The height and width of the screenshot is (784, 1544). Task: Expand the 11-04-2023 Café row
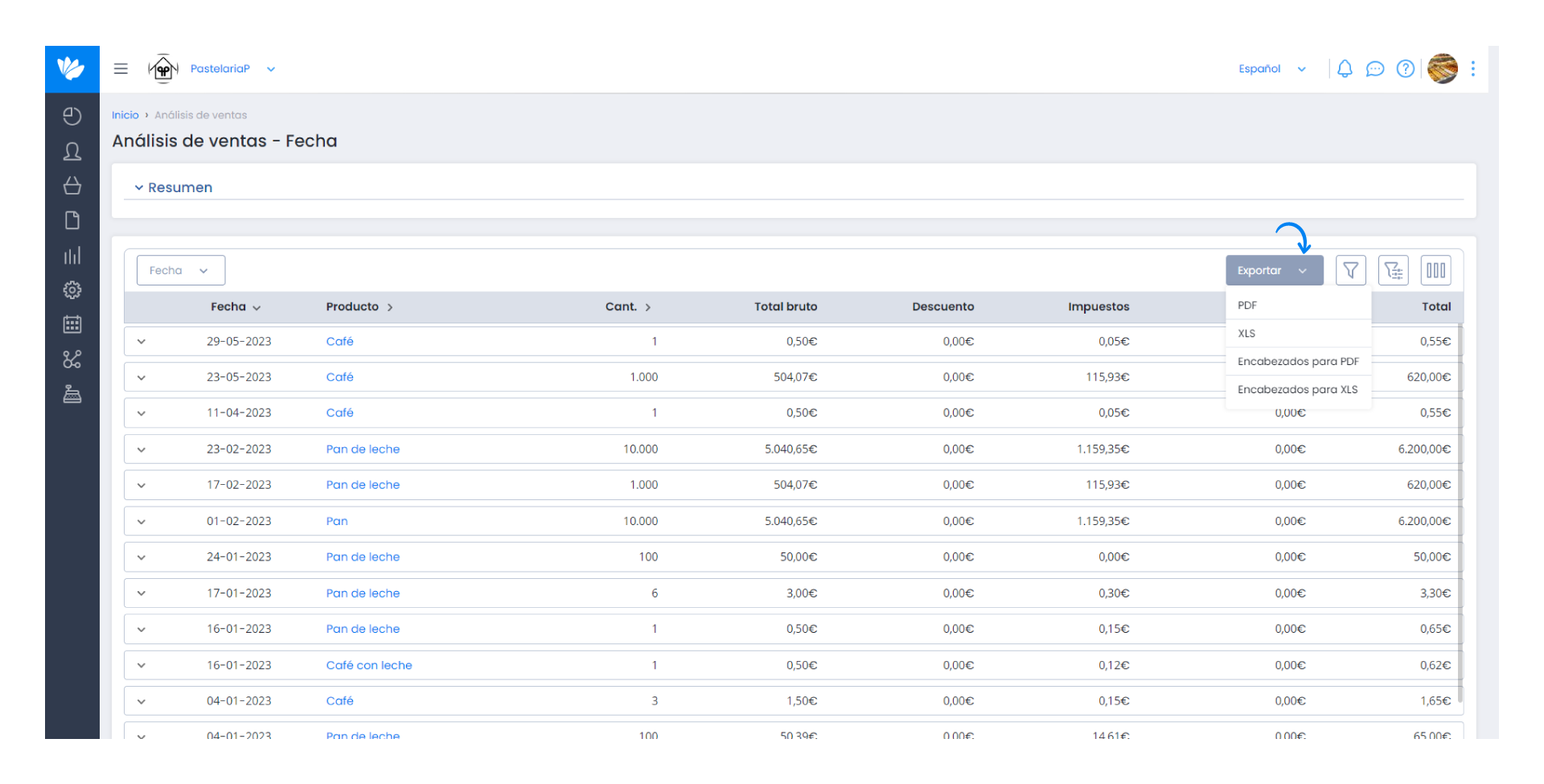tap(142, 413)
